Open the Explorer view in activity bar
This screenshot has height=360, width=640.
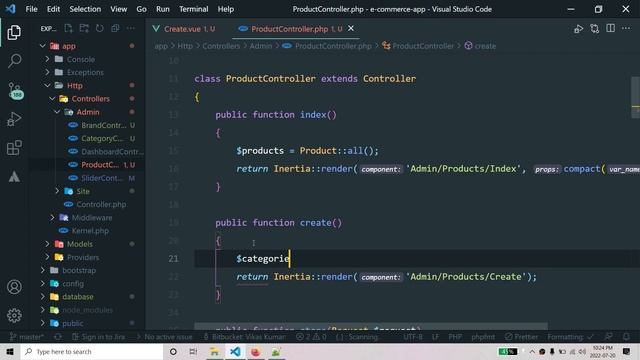click(14, 33)
